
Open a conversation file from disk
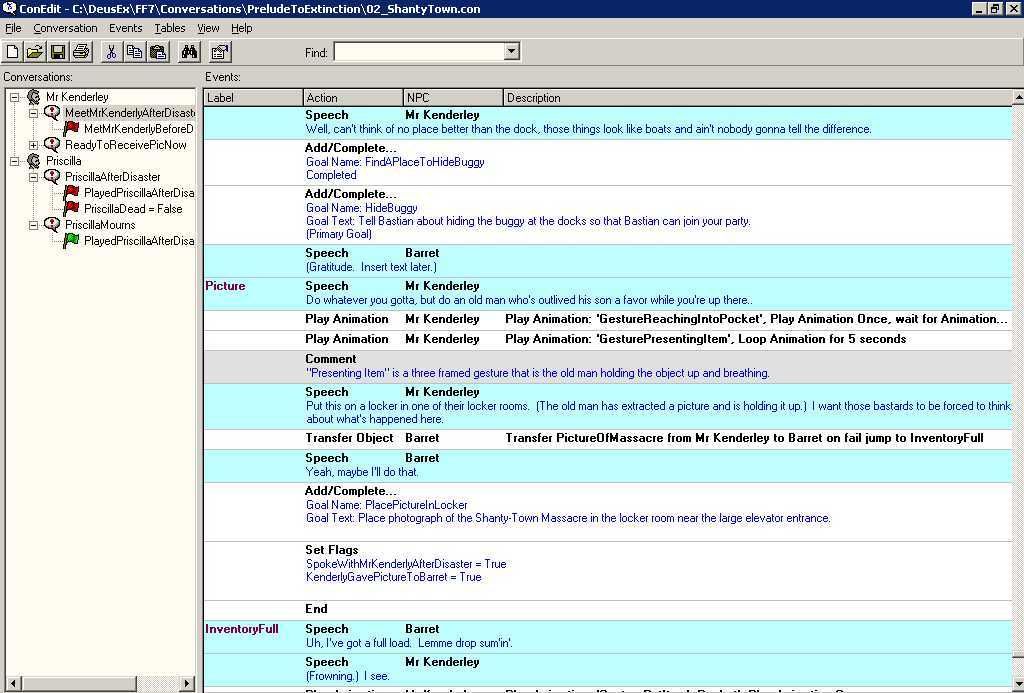(35, 52)
